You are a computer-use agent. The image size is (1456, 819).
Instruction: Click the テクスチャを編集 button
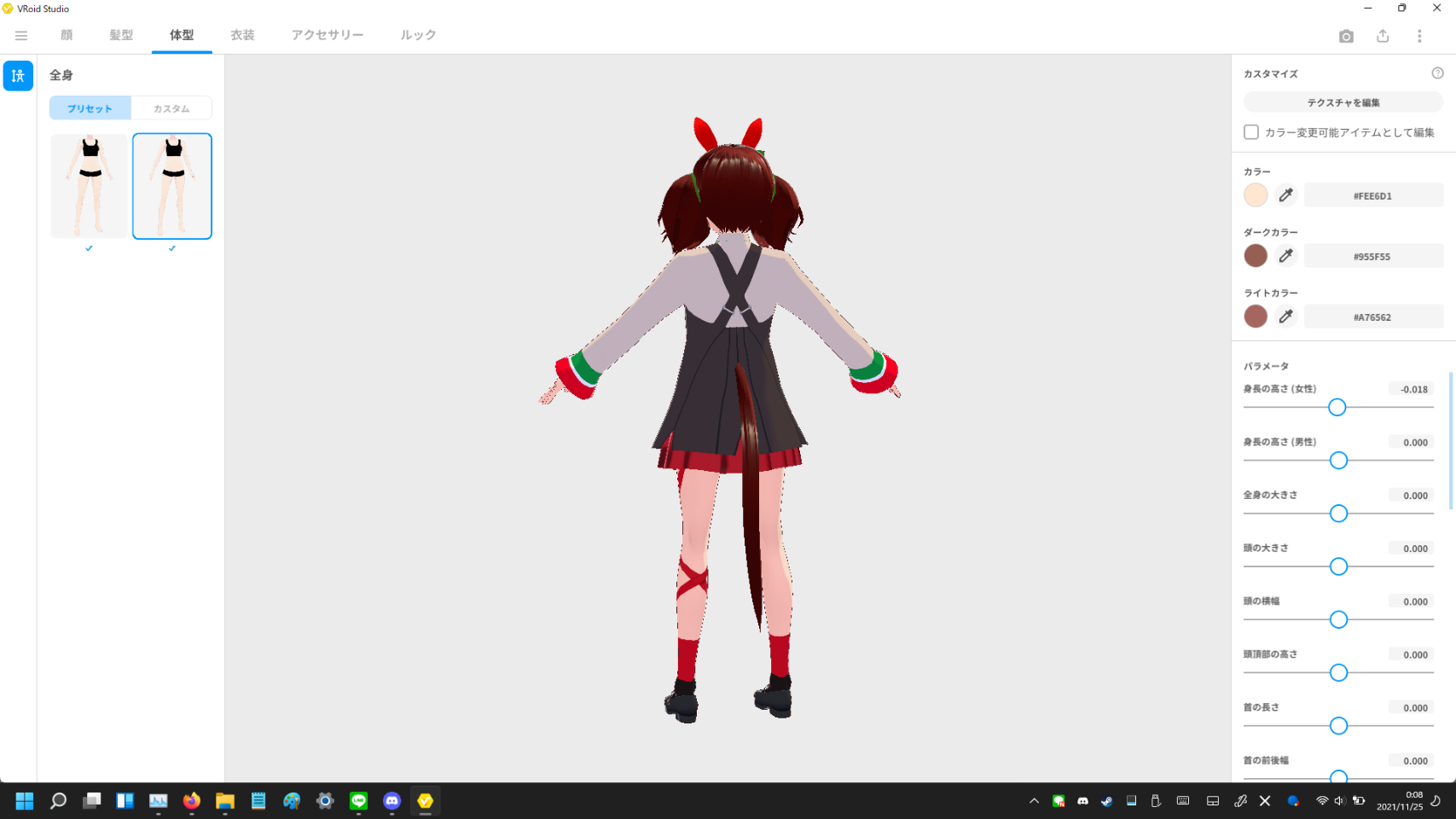tap(1343, 102)
